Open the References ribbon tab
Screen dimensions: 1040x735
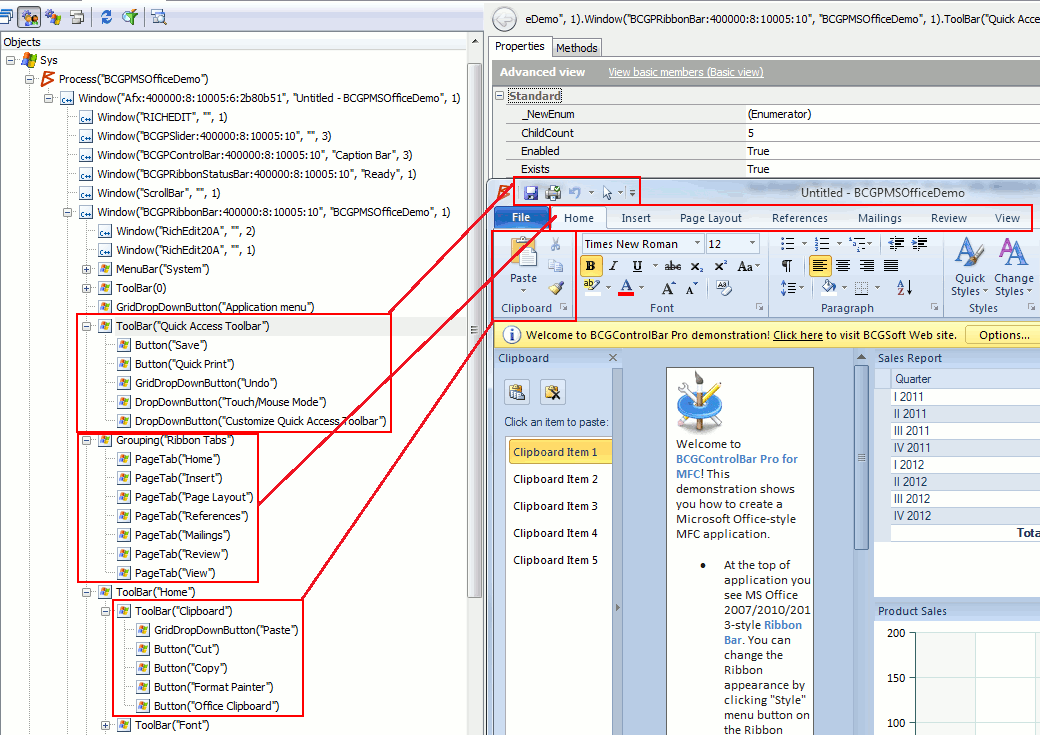coord(799,218)
